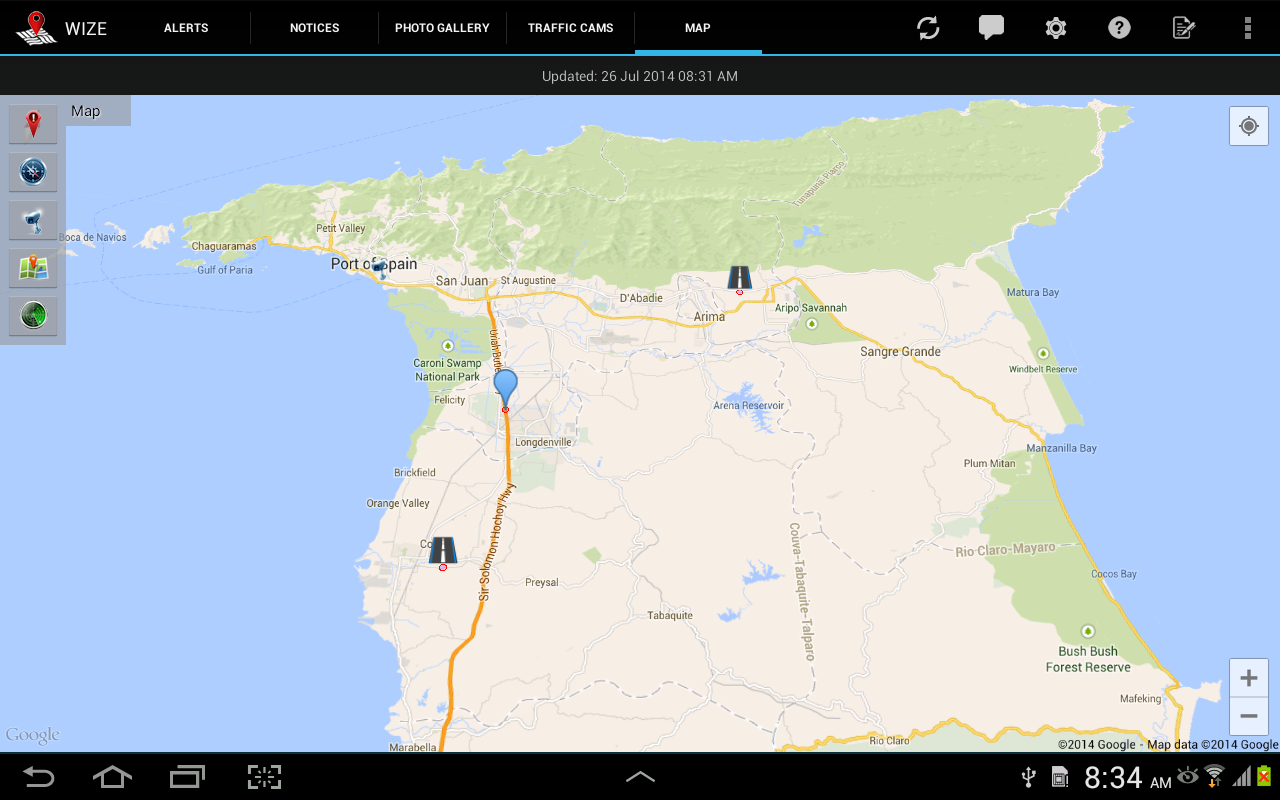The height and width of the screenshot is (800, 1280).
Task: Tap the San Juan label
Action: [462, 281]
